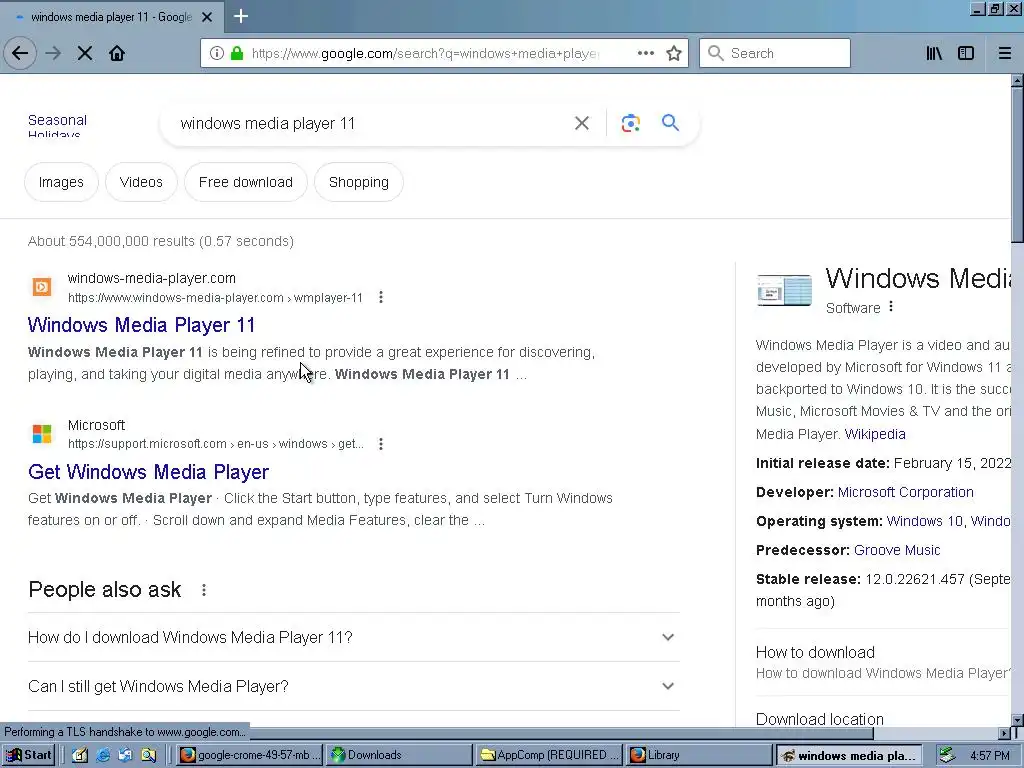Switch to google-crome-49-57-mb taskbar window
1024x768 pixels.
click(x=249, y=755)
